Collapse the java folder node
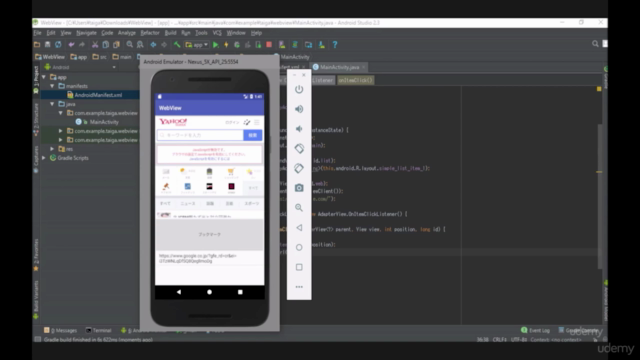This screenshot has width=640, height=360. pyautogui.click(x=52, y=104)
